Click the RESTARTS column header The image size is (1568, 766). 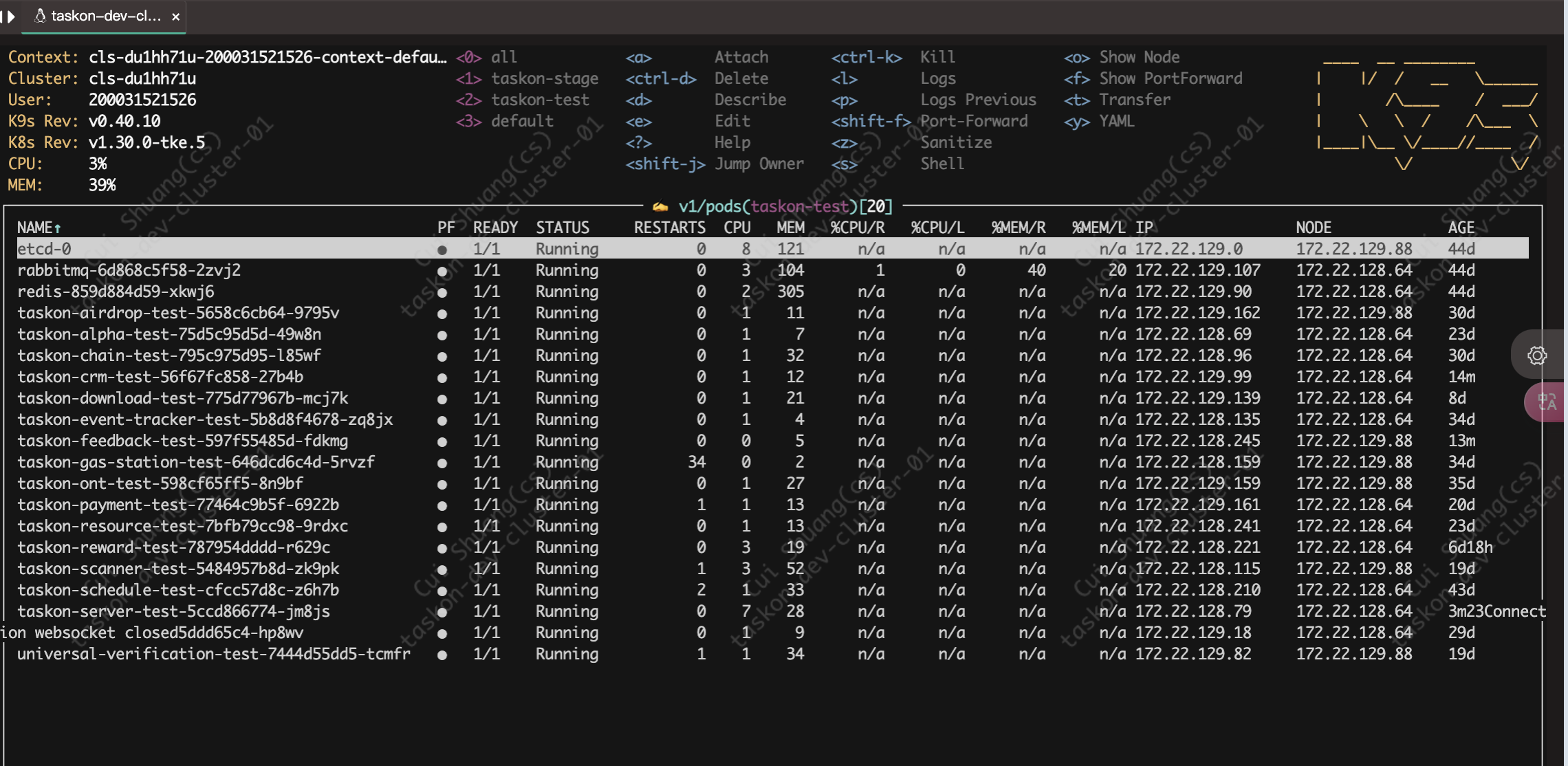pos(669,228)
